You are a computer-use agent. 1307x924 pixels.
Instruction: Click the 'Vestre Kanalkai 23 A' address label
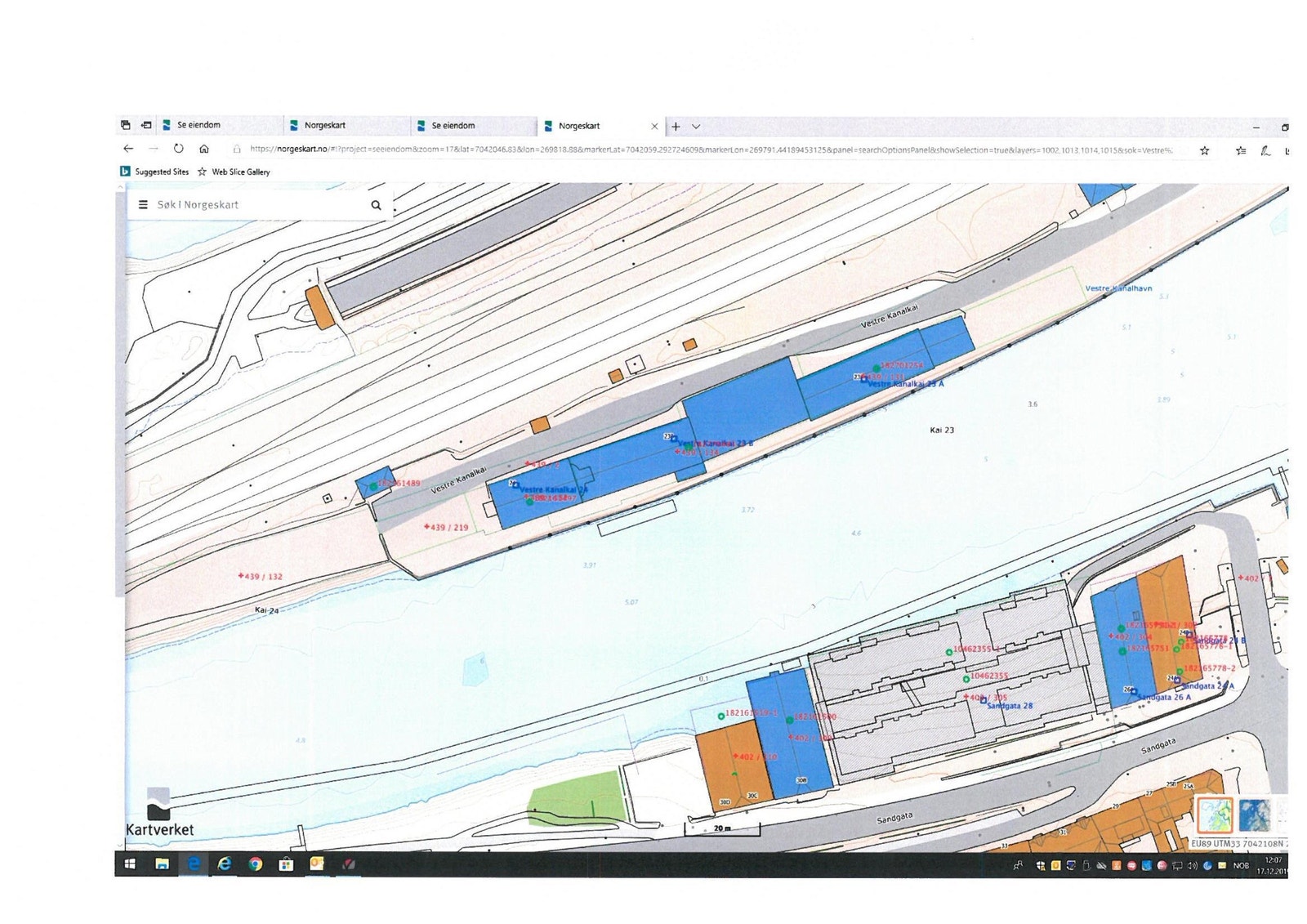905,384
